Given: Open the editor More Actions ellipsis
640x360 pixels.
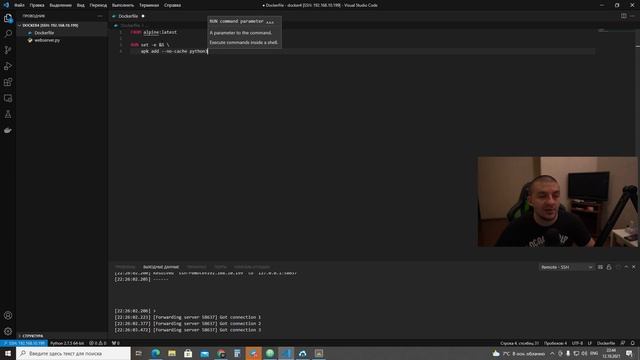Looking at the screenshot, I should 632,16.
